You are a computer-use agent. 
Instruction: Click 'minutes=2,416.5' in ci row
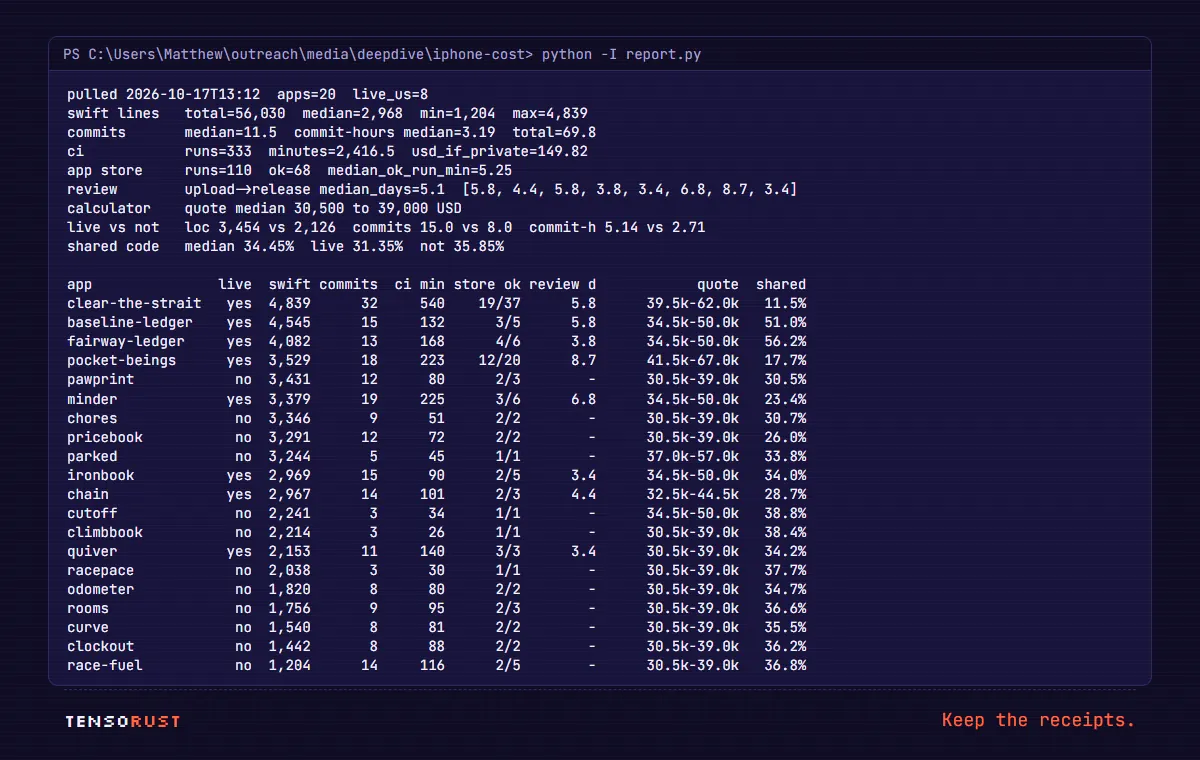click(331, 151)
